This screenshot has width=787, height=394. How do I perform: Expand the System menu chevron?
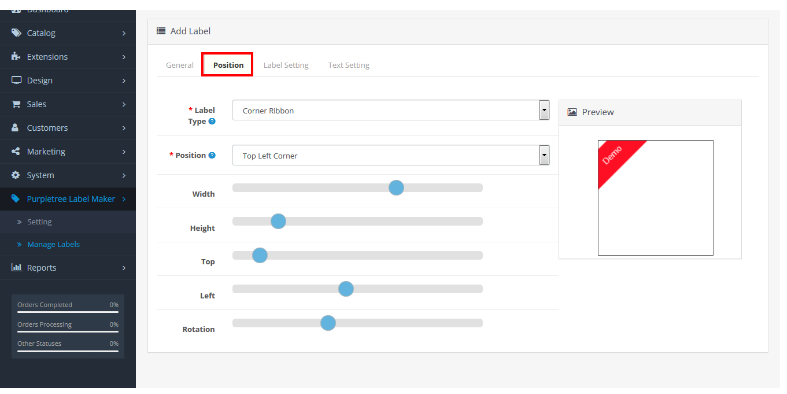pos(123,175)
